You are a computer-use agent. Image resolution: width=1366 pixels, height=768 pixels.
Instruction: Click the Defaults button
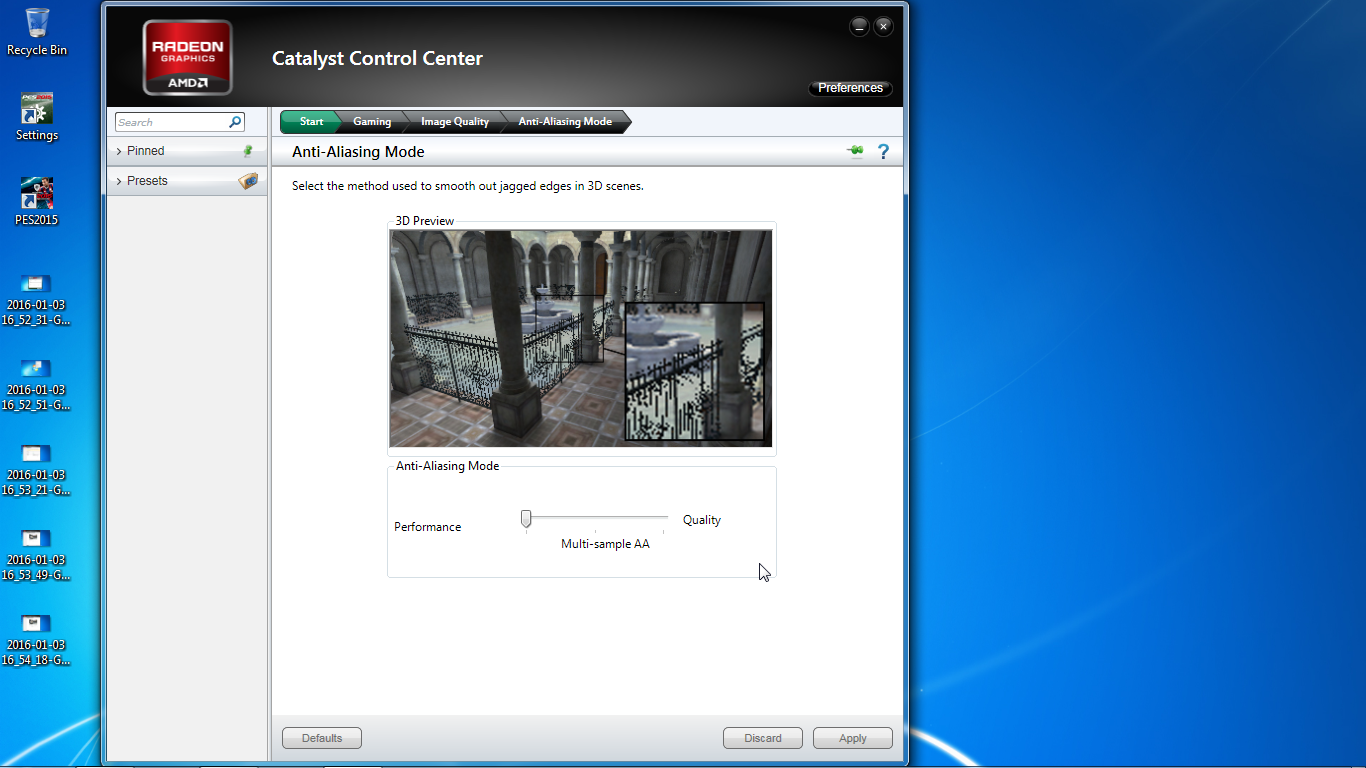point(322,738)
